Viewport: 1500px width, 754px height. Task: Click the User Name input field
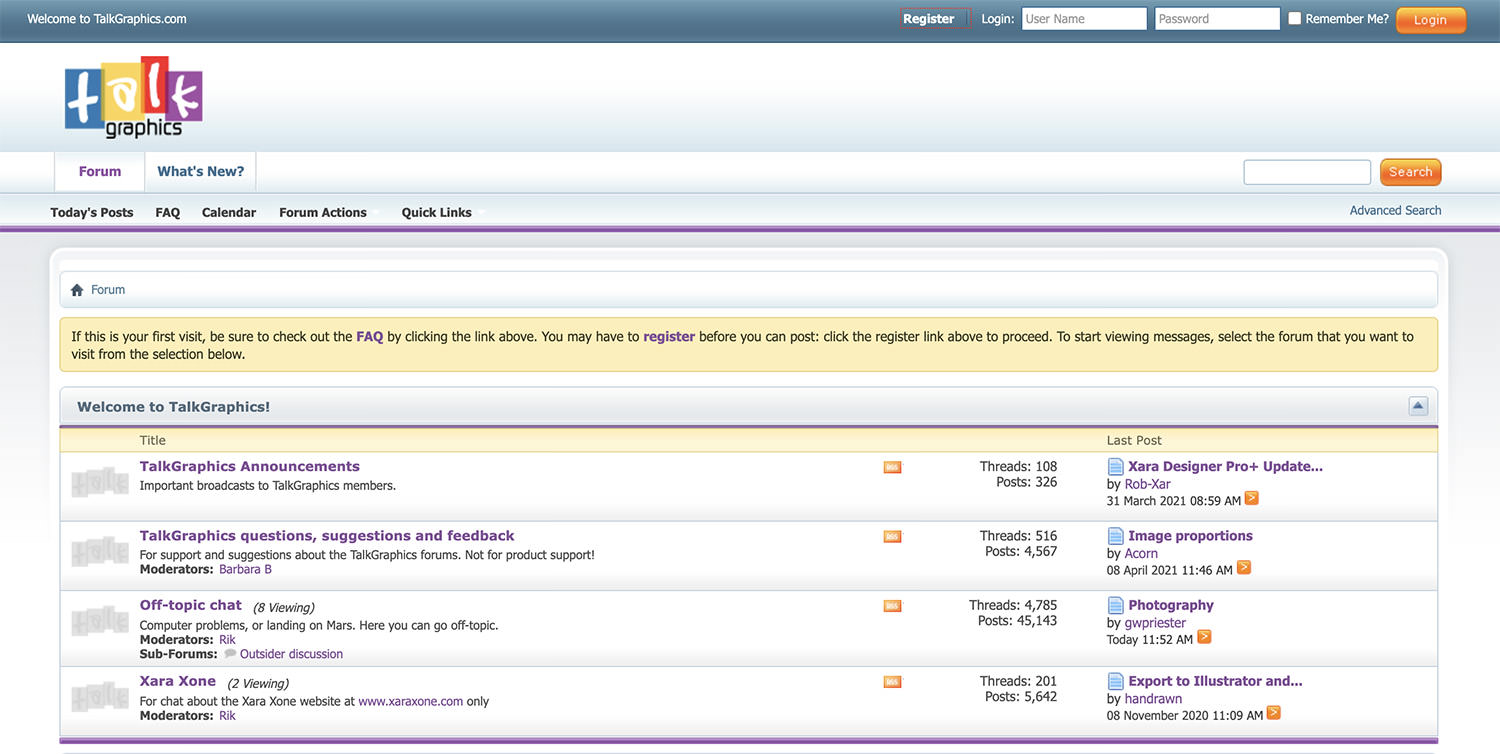(1084, 19)
